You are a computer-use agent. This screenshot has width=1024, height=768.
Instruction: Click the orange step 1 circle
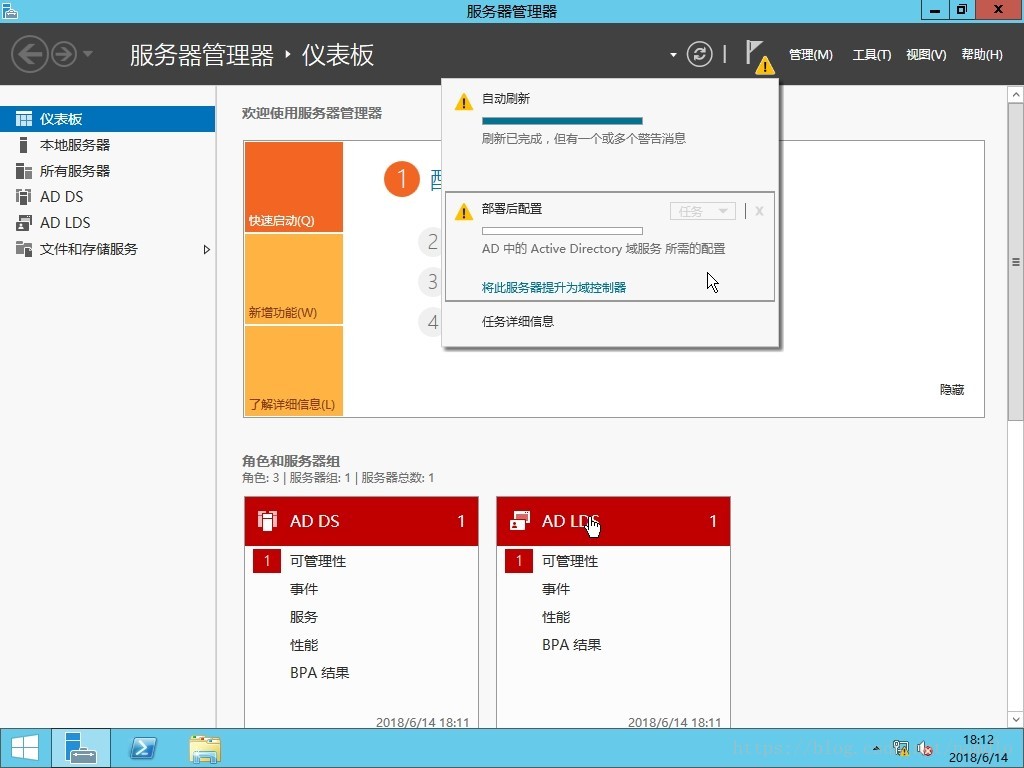point(402,179)
